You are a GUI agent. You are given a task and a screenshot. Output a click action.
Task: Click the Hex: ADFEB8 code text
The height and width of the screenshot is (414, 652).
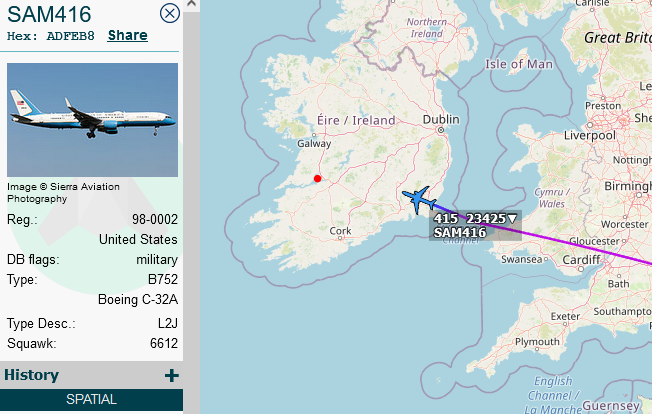pos(51,36)
